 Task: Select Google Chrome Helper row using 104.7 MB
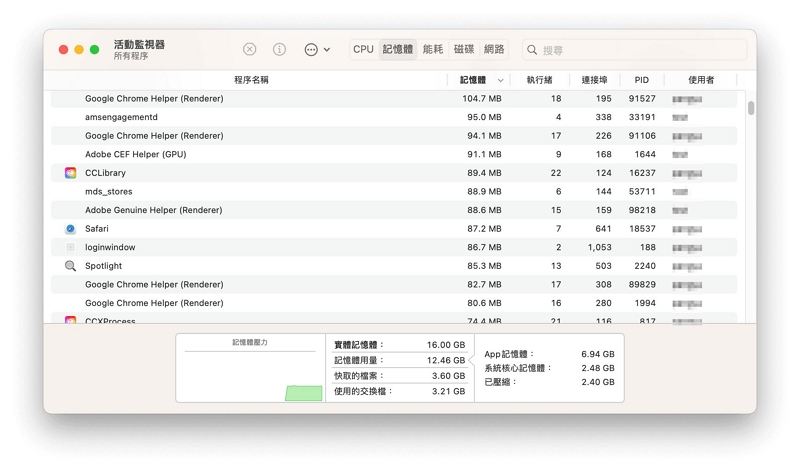click(394, 98)
